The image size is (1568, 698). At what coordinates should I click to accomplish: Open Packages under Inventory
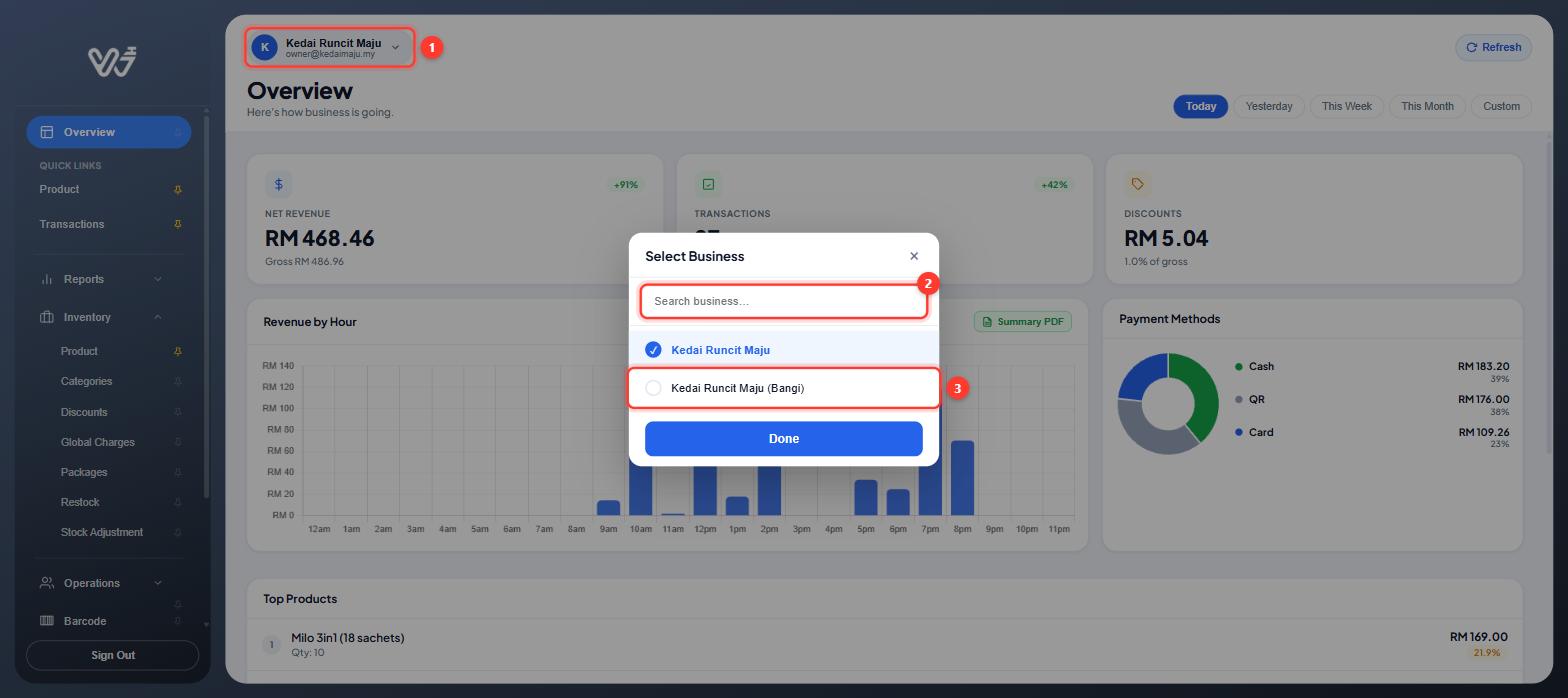pyautogui.click(x=84, y=472)
